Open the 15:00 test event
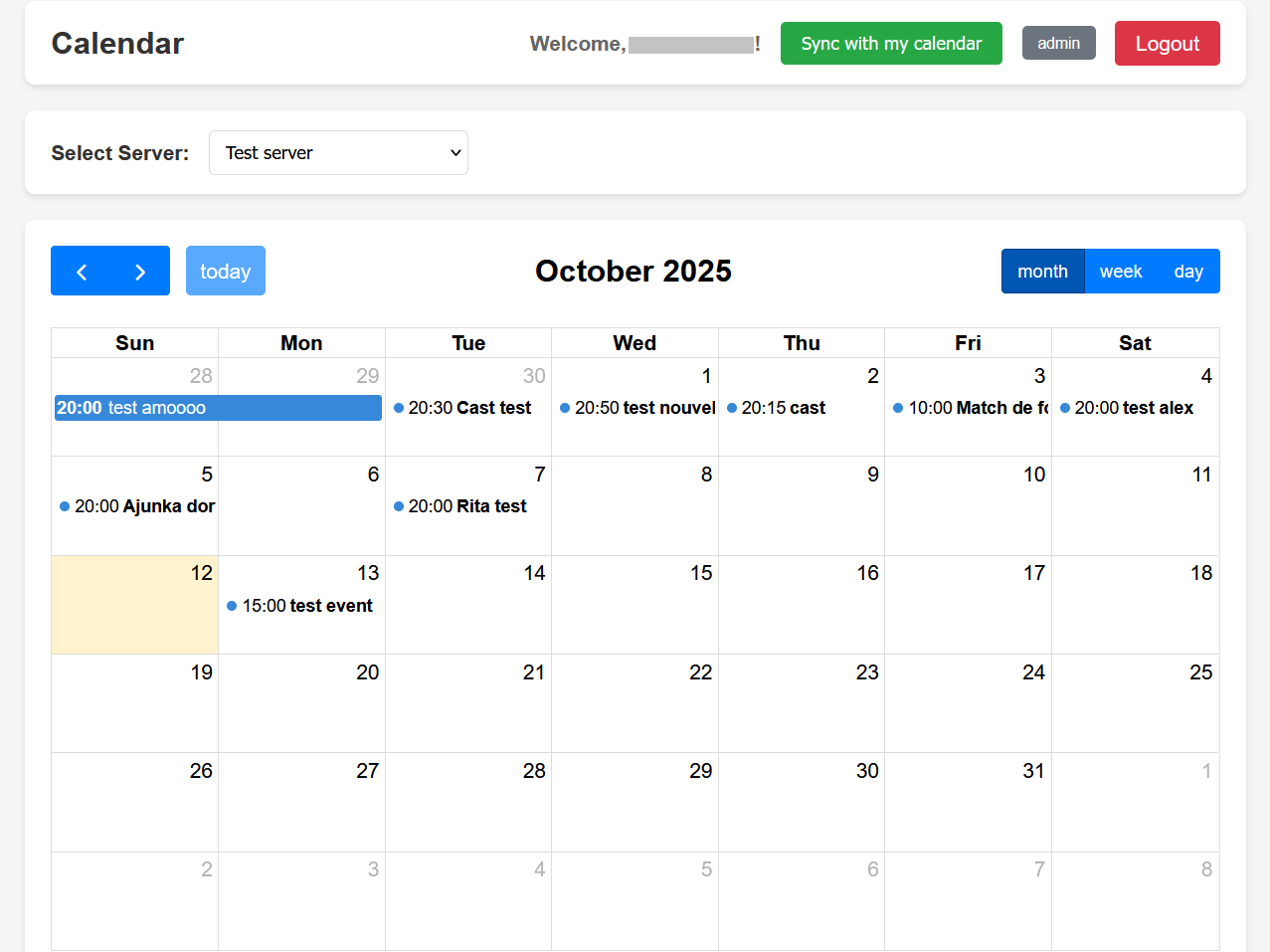The image size is (1270, 952). 305,606
